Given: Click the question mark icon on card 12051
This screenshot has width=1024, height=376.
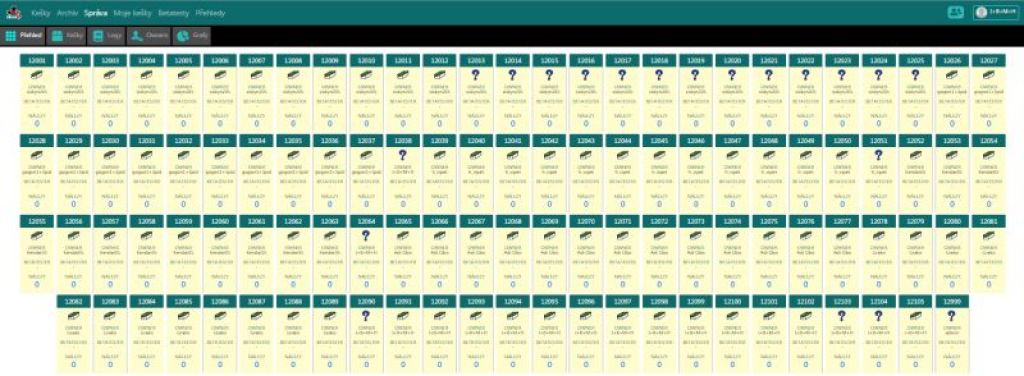Looking at the screenshot, I should point(879,155).
